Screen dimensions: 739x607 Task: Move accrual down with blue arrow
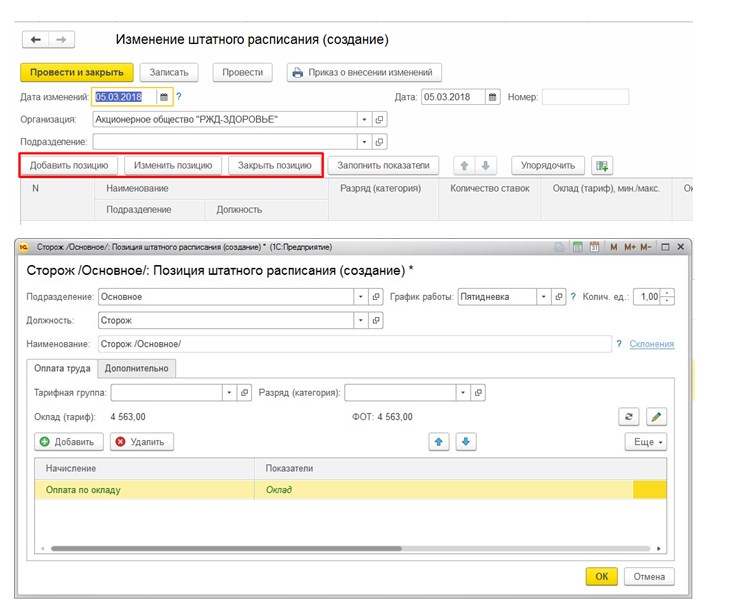pyautogui.click(x=467, y=441)
